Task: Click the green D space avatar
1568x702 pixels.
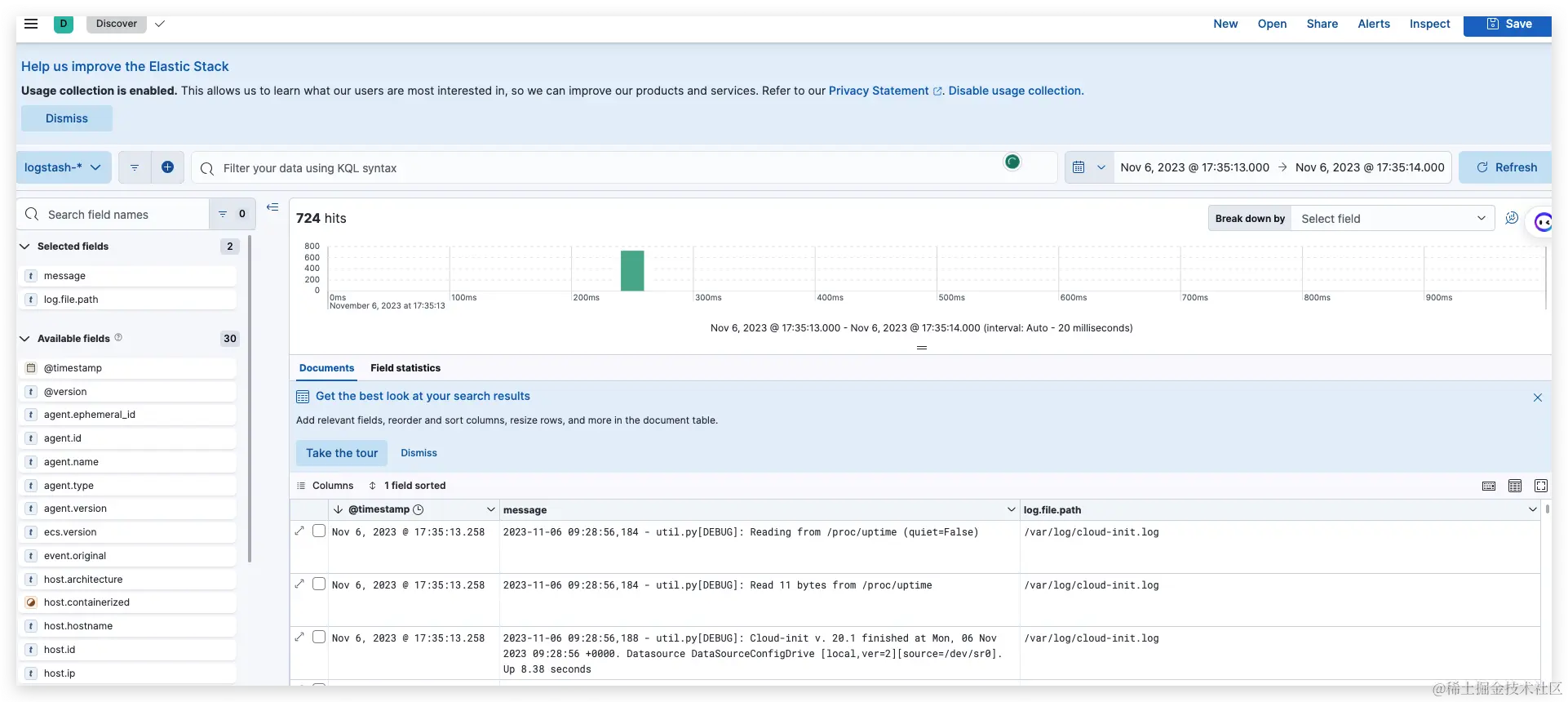Action: (64, 24)
